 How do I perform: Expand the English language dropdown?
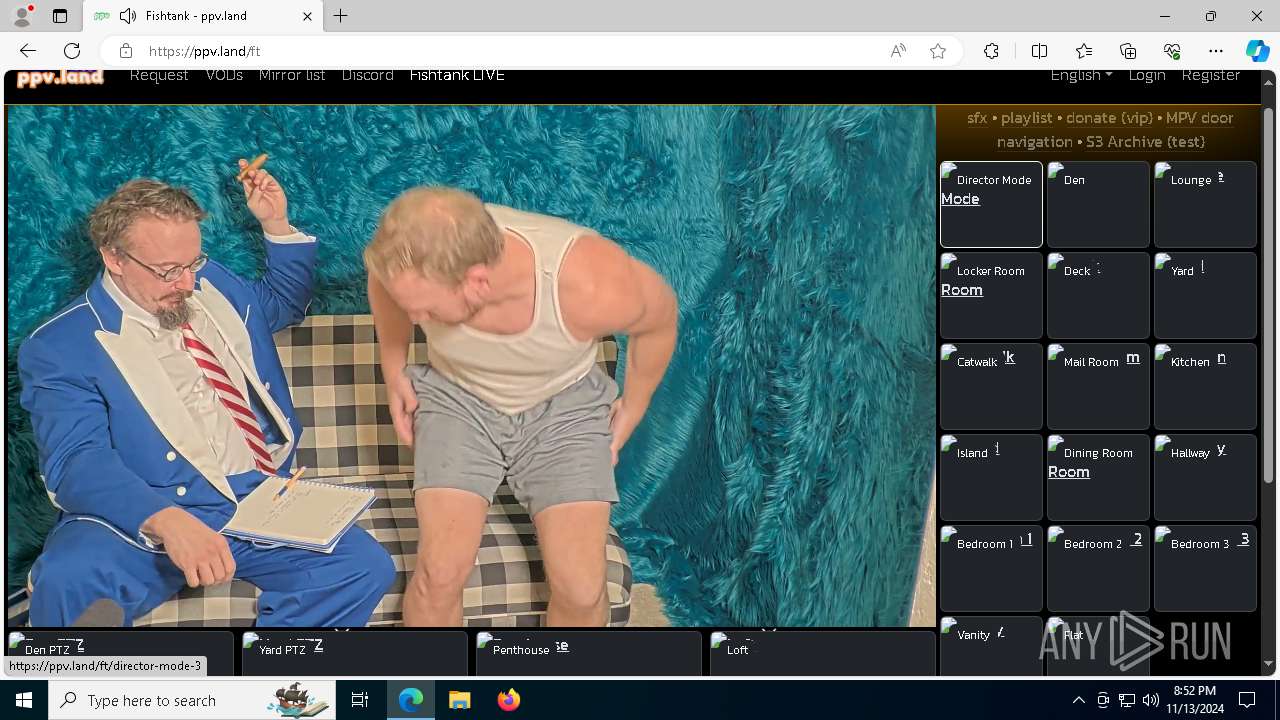1081,76
